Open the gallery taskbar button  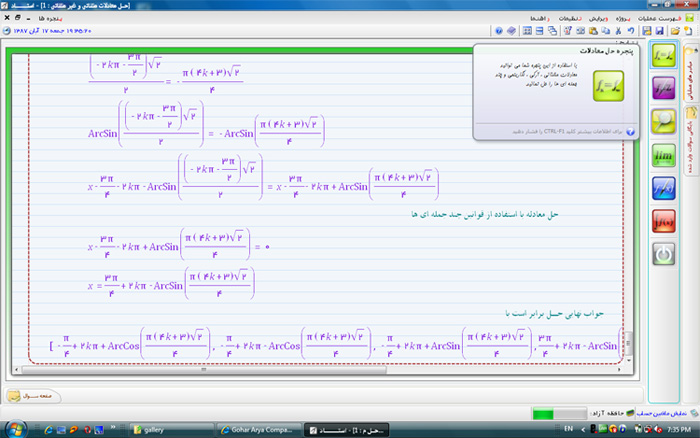160,428
